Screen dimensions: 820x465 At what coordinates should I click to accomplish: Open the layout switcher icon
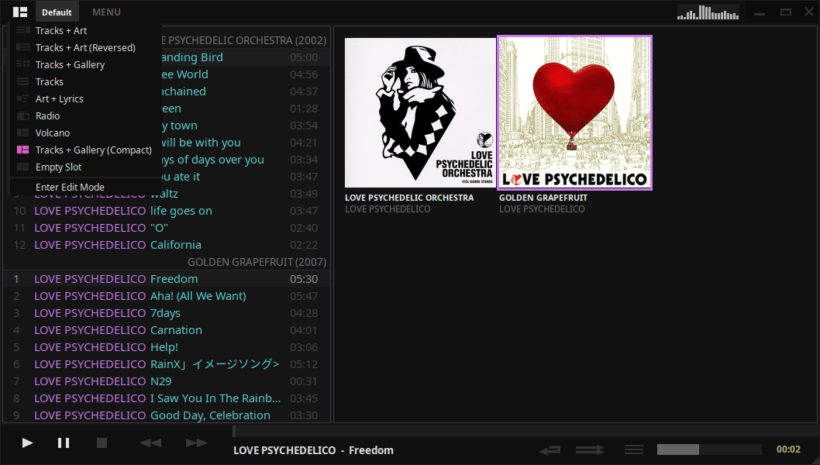(x=20, y=12)
